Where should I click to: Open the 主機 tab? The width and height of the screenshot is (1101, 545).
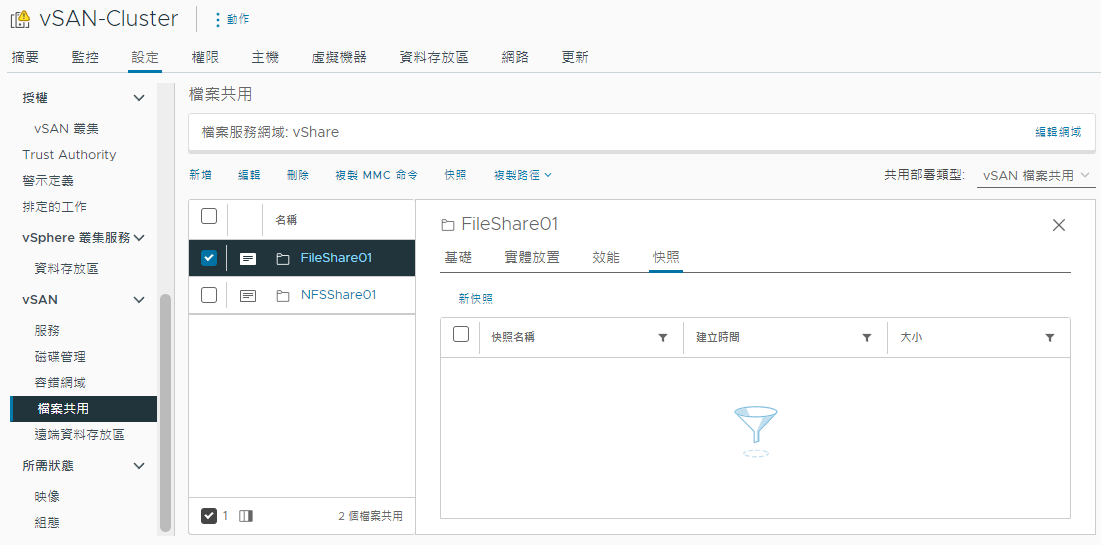pos(265,58)
